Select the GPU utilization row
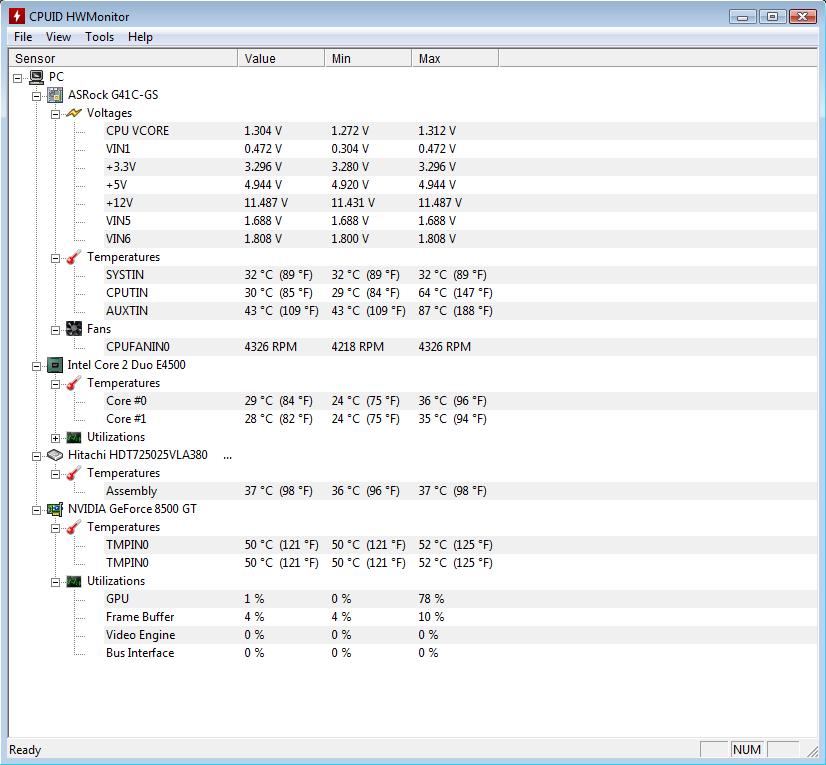The image size is (826, 765). pos(461,599)
